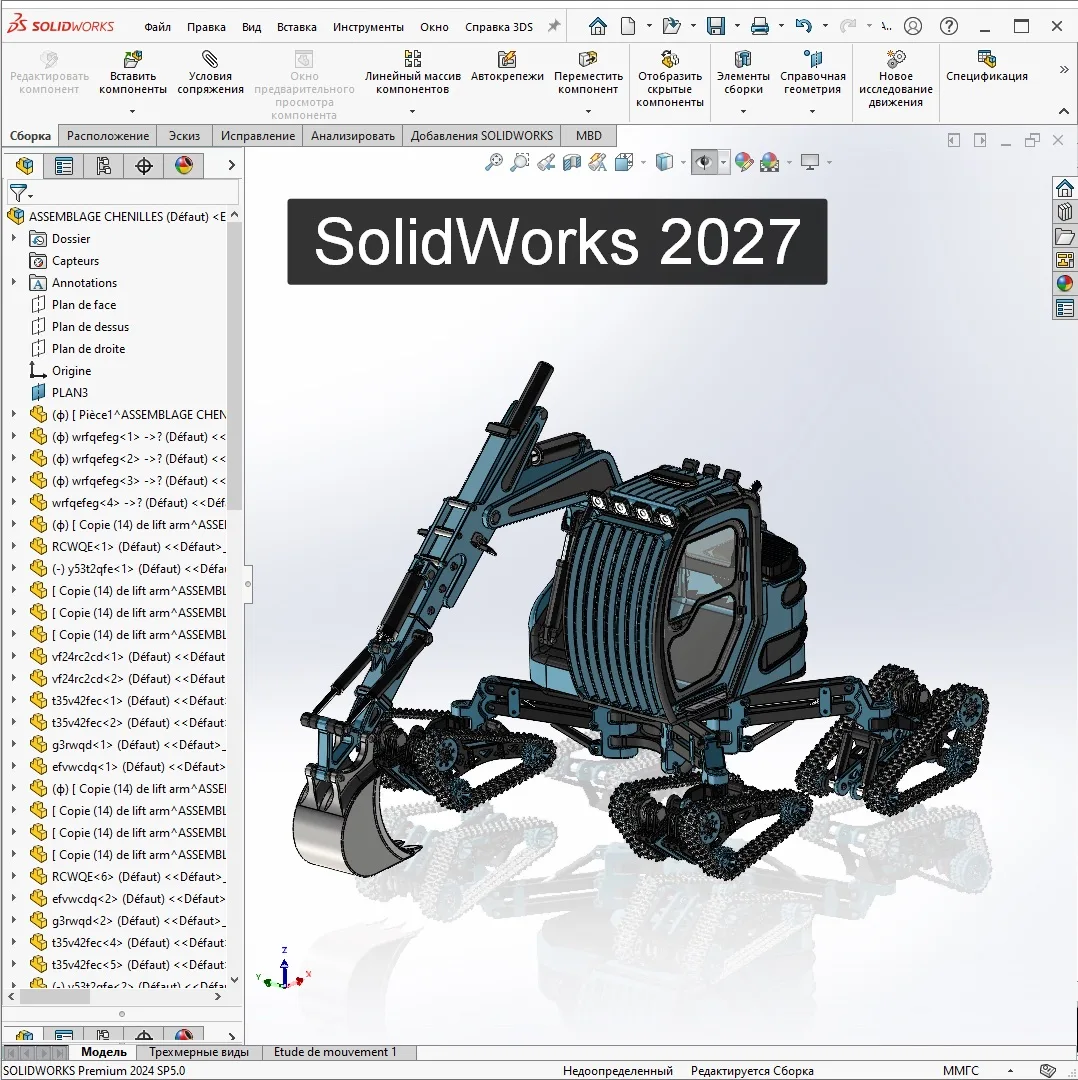This screenshot has width=1078, height=1080.
Task: Select Origine item in tree
Action: (x=72, y=371)
